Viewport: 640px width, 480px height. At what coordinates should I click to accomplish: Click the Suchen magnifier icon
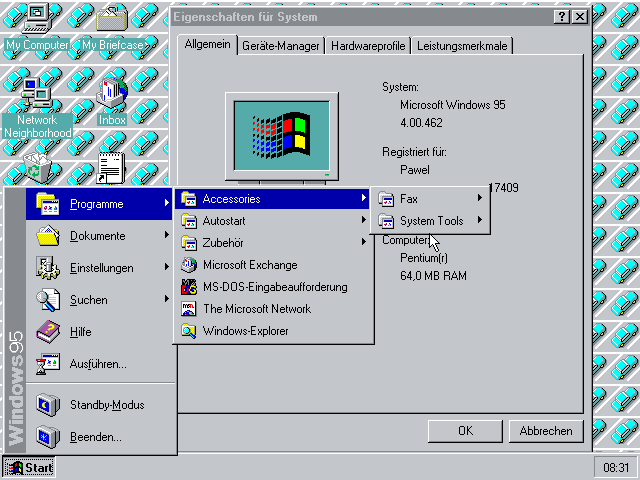pos(48,300)
